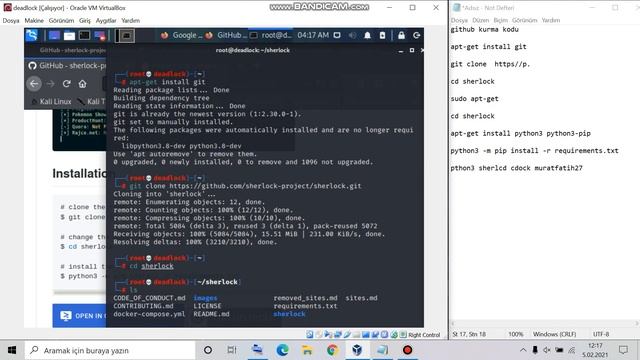Click Windows tray muted volume icon
The image size is (640, 360).
[x=547, y=350]
